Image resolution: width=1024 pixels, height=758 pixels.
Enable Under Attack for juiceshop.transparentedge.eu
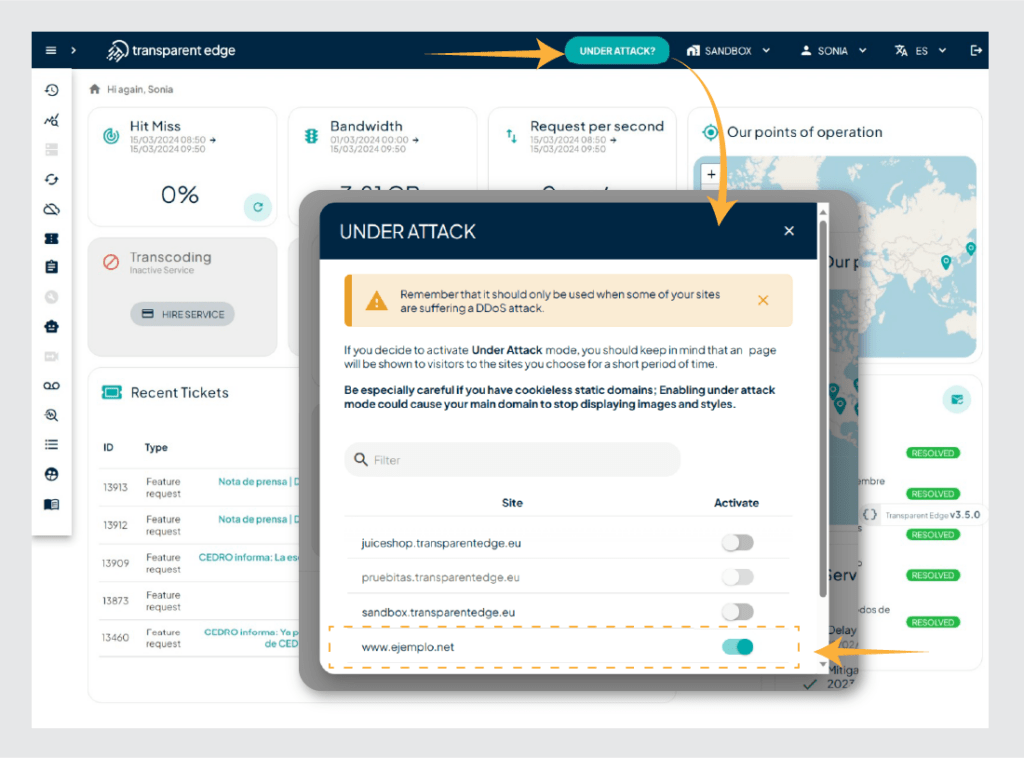(x=738, y=543)
